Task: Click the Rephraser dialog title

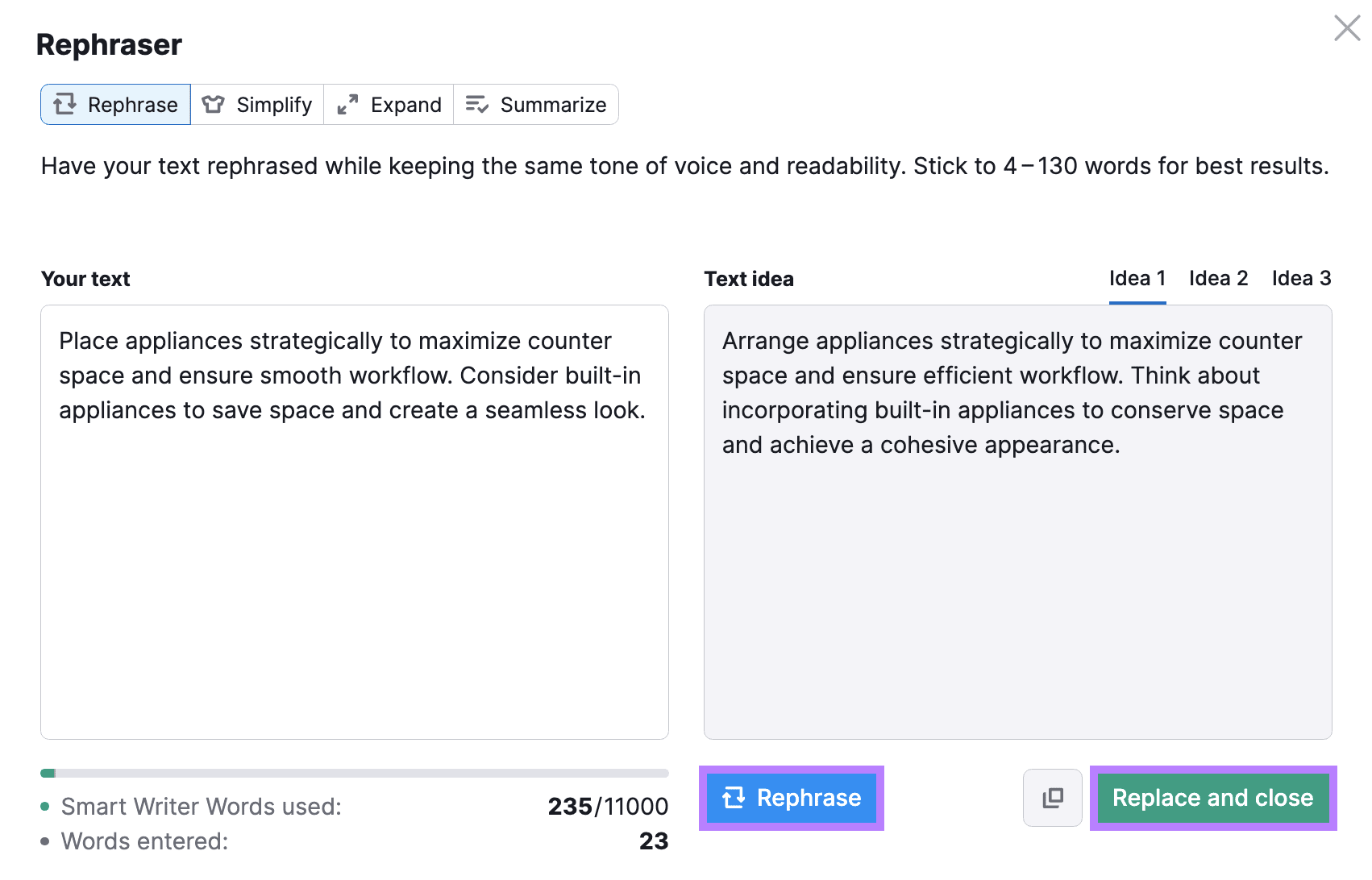Action: (110, 45)
